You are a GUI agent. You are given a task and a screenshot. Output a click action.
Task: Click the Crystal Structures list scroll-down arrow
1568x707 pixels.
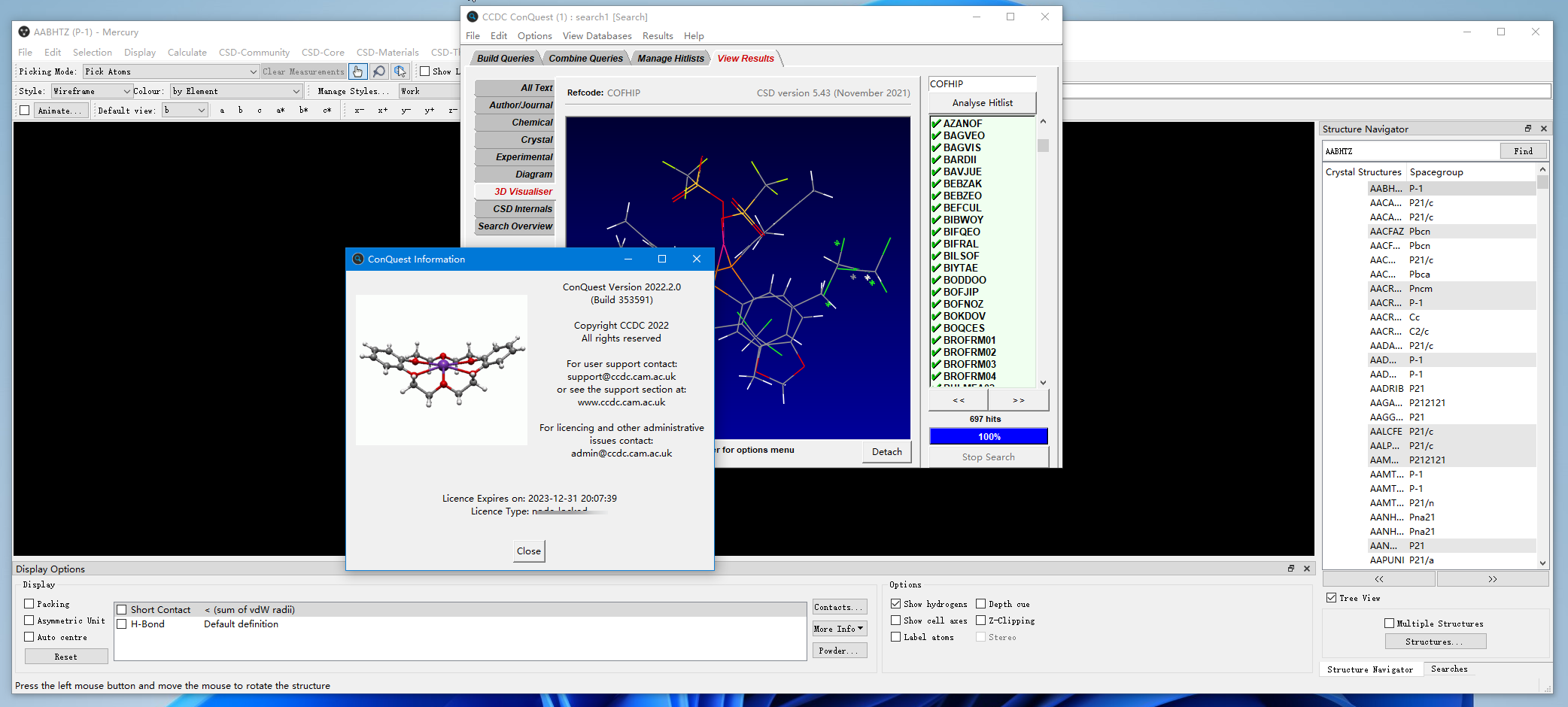[x=1542, y=563]
